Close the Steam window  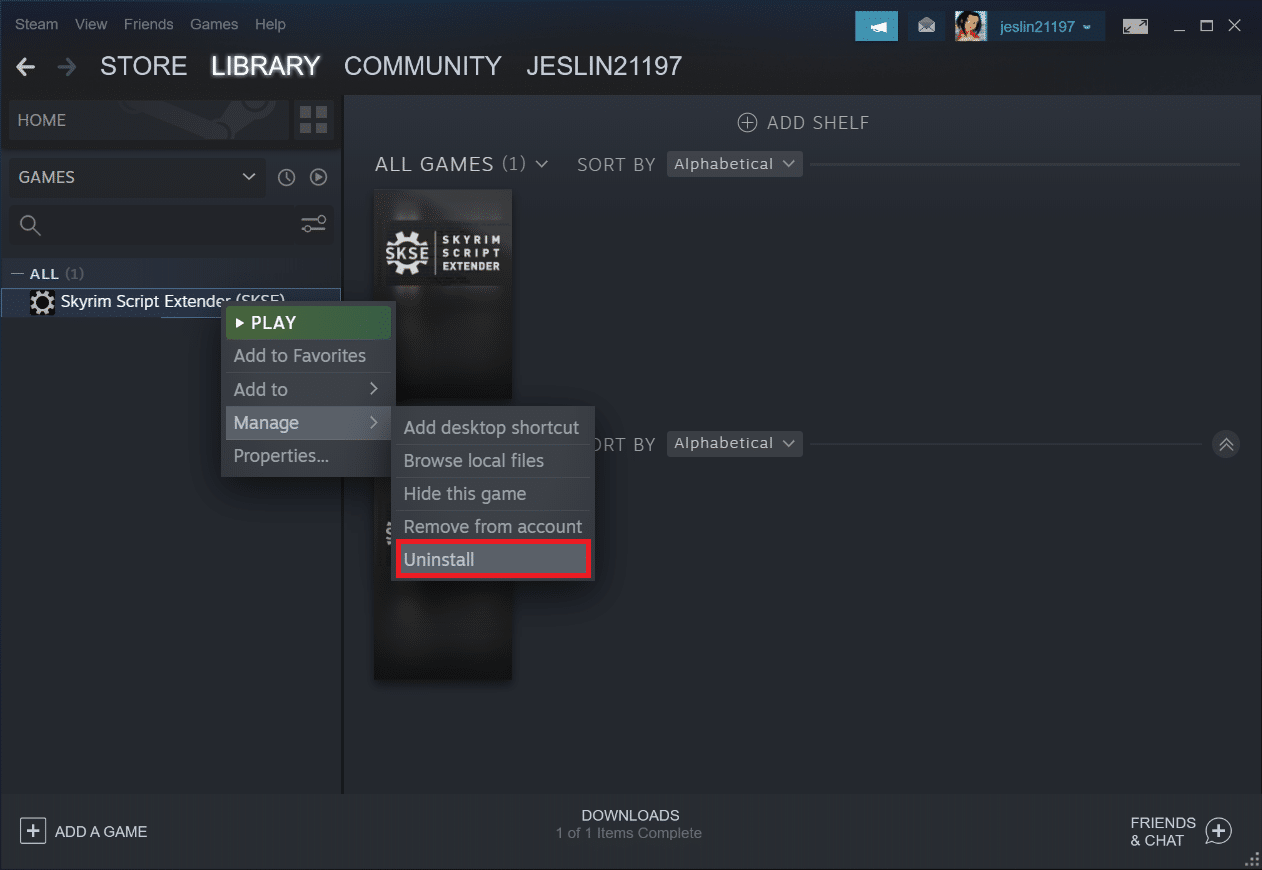pos(1236,25)
